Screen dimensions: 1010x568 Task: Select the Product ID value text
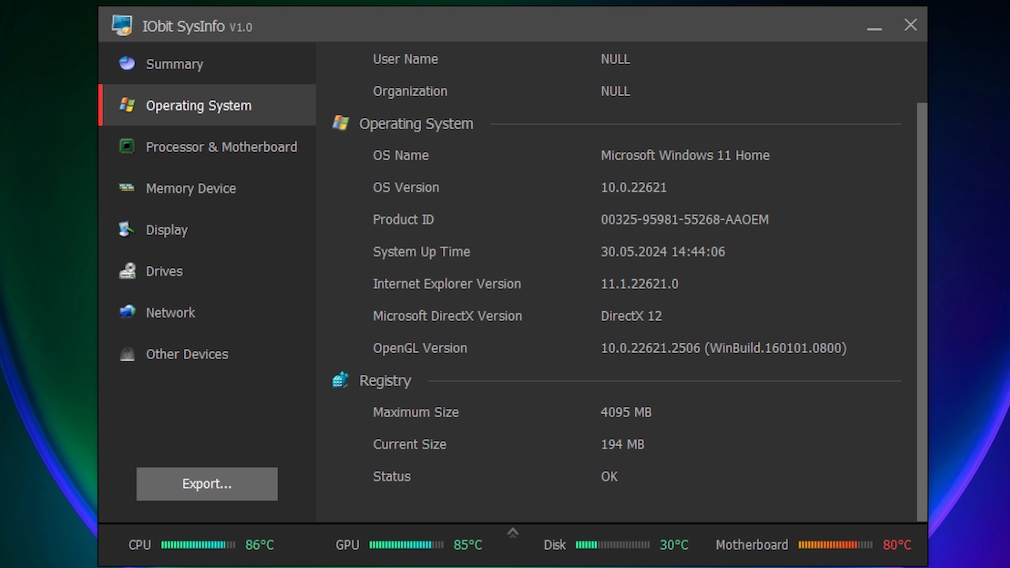coord(684,220)
